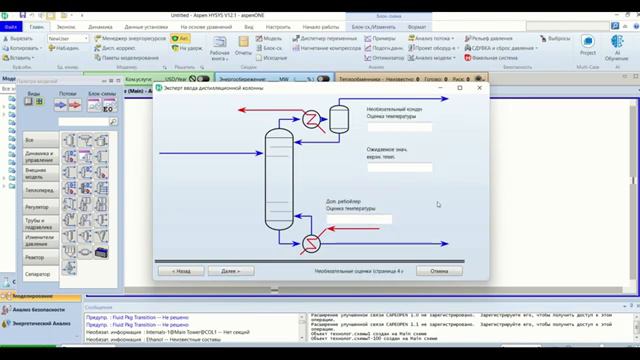Open Выбросы (emissions) tool
Screen dimensions: 640x360
(x=555, y=38)
